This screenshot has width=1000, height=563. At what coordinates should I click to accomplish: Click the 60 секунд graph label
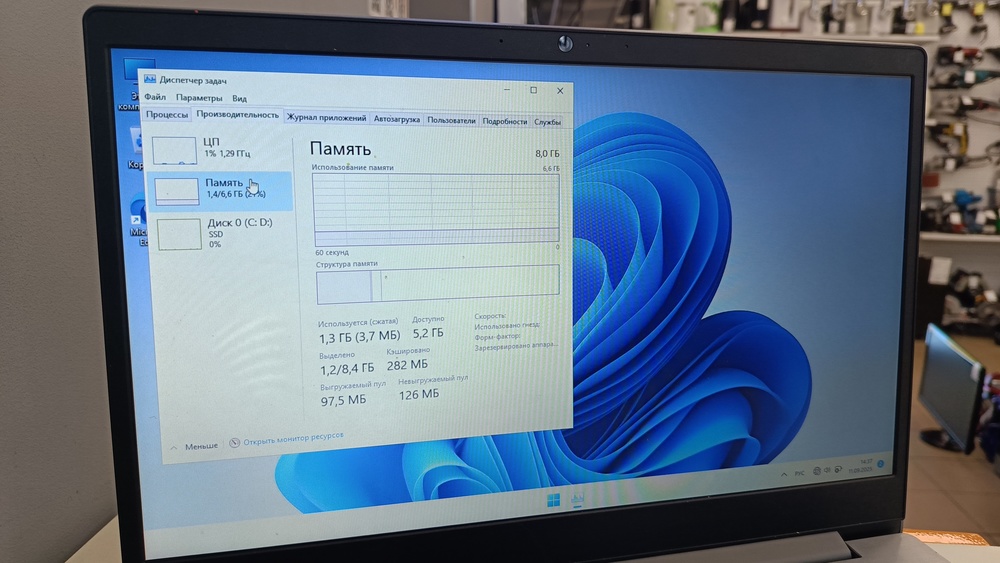click(x=332, y=252)
